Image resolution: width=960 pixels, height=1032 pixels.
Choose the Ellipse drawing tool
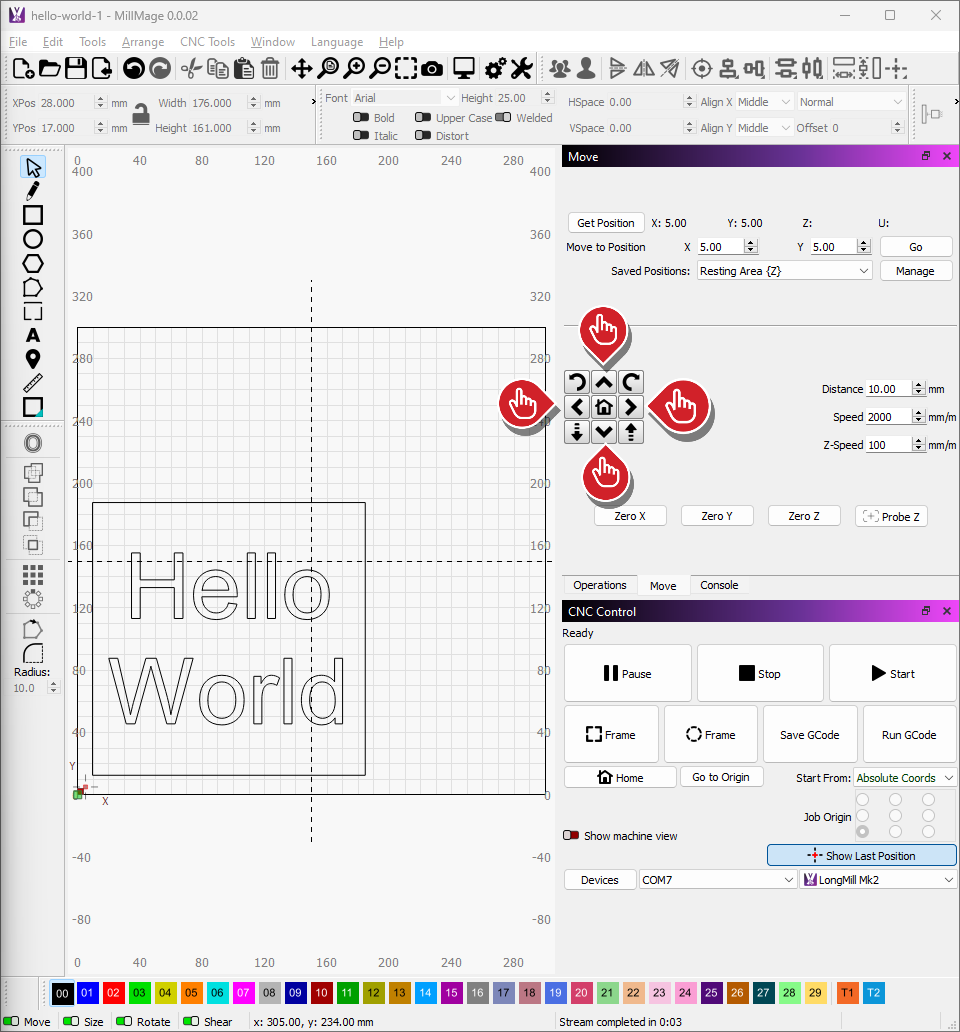coord(33,239)
